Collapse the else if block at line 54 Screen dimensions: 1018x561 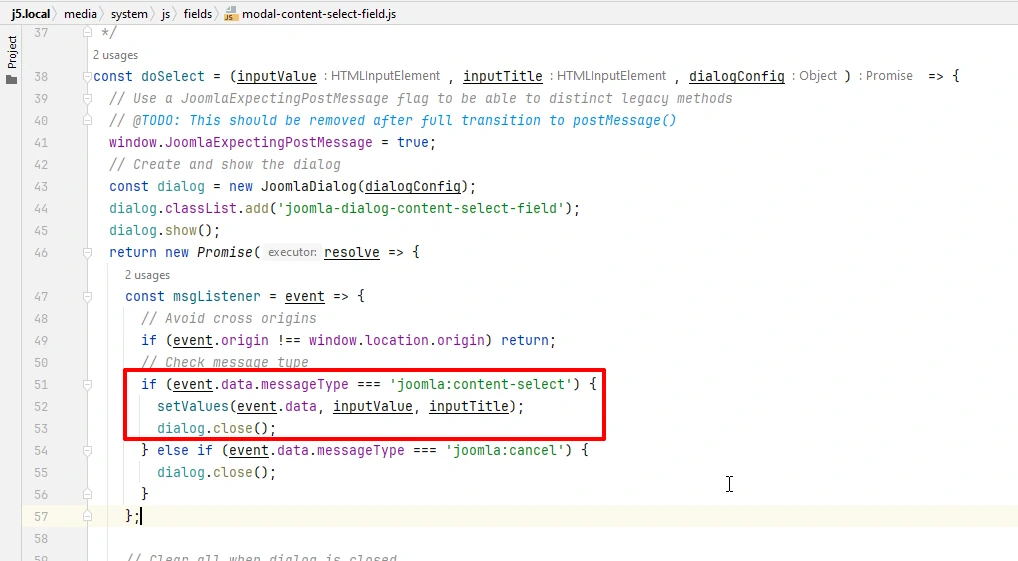tap(87, 451)
